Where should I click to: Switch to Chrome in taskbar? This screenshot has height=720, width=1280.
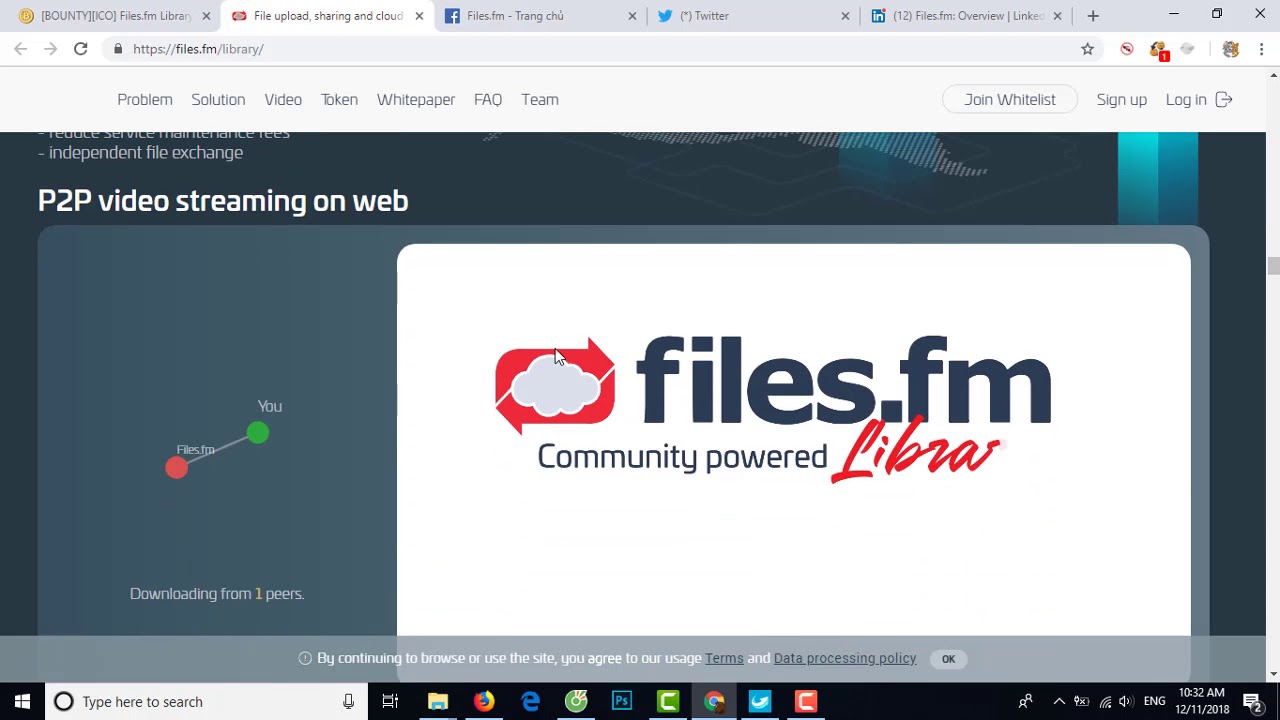click(714, 701)
